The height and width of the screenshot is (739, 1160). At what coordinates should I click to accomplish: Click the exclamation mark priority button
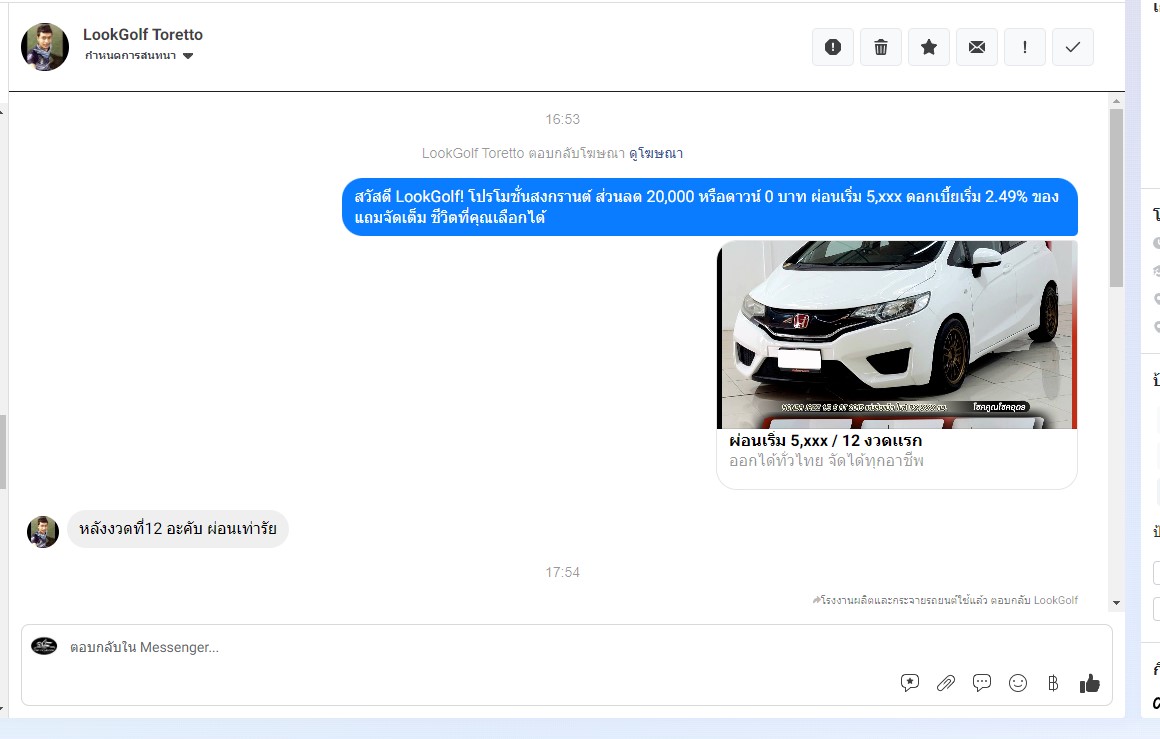coord(1025,47)
